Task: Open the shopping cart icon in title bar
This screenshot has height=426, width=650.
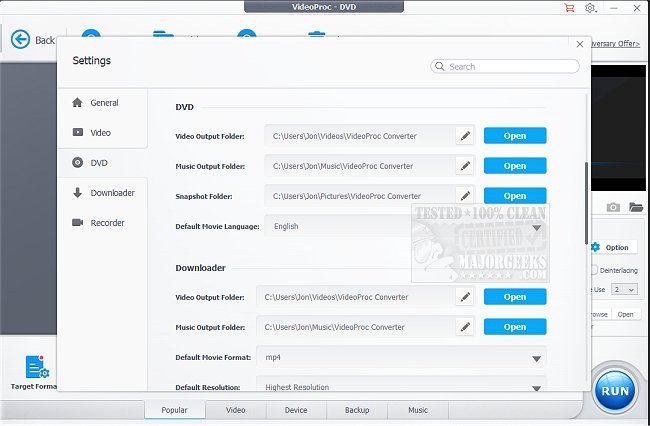Action: pos(569,7)
